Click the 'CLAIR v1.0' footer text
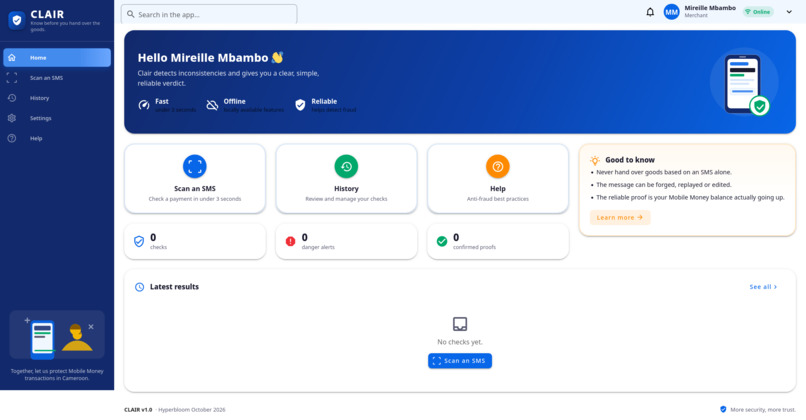 pyautogui.click(x=138, y=410)
